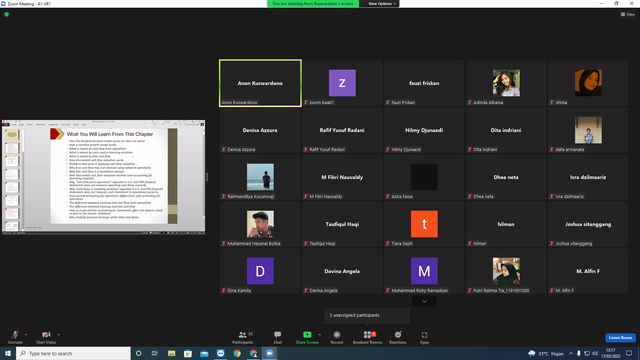640x360 pixels.
Task: Select shinta's profile picture tile
Action: tap(588, 83)
